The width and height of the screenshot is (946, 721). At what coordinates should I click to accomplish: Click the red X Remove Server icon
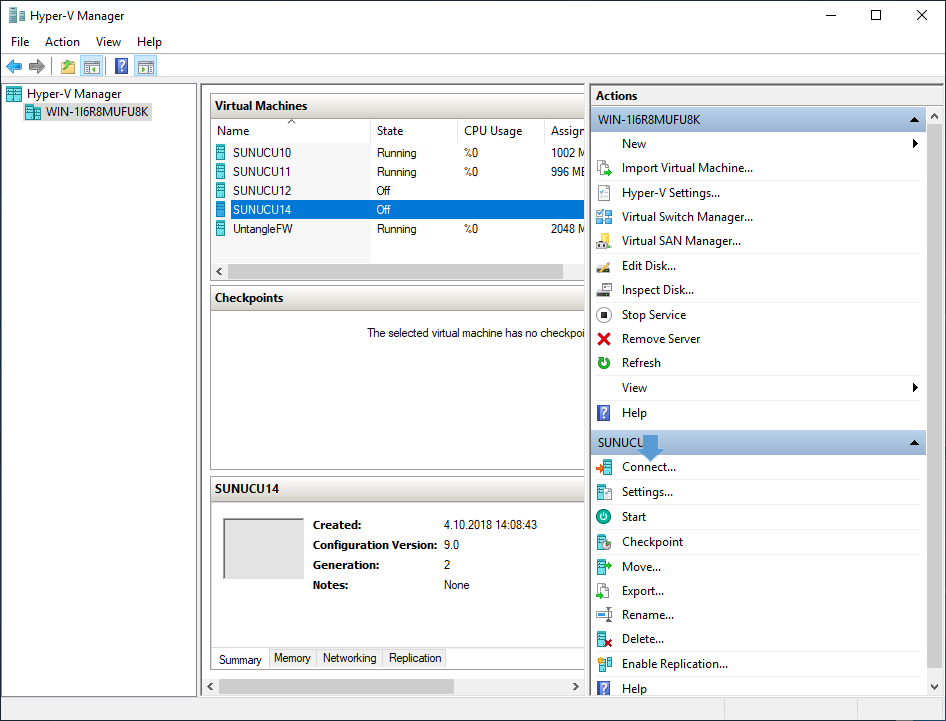[604, 339]
